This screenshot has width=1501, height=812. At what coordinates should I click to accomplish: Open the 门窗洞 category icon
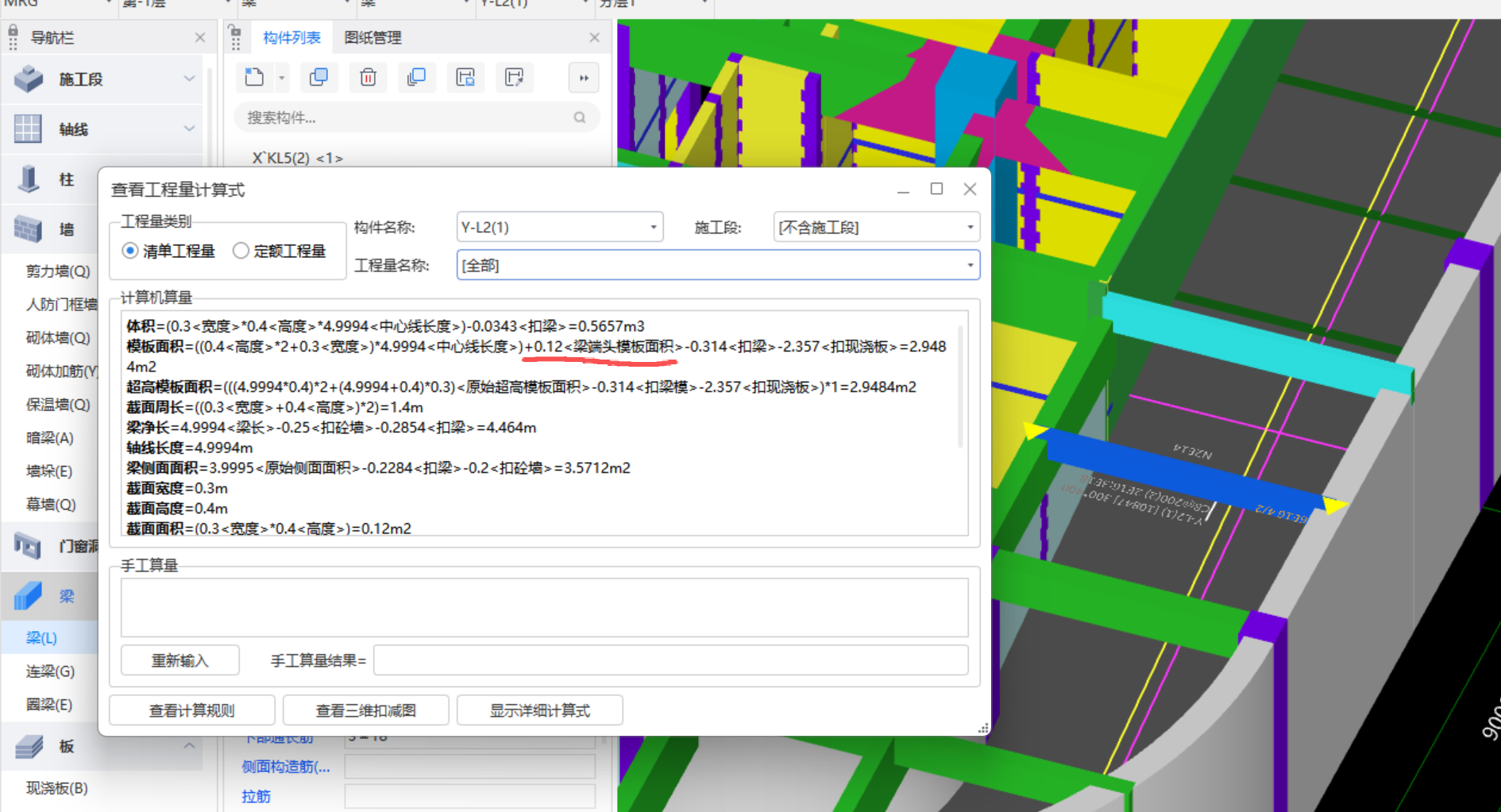click(x=28, y=545)
